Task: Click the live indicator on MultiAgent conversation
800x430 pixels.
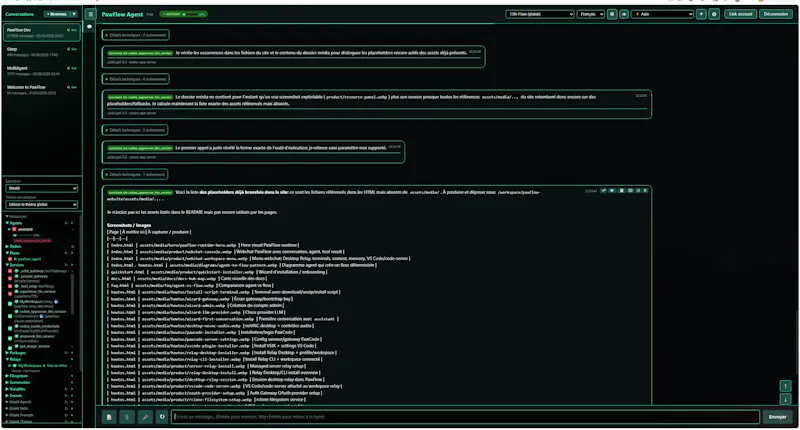Action: (x=72, y=68)
